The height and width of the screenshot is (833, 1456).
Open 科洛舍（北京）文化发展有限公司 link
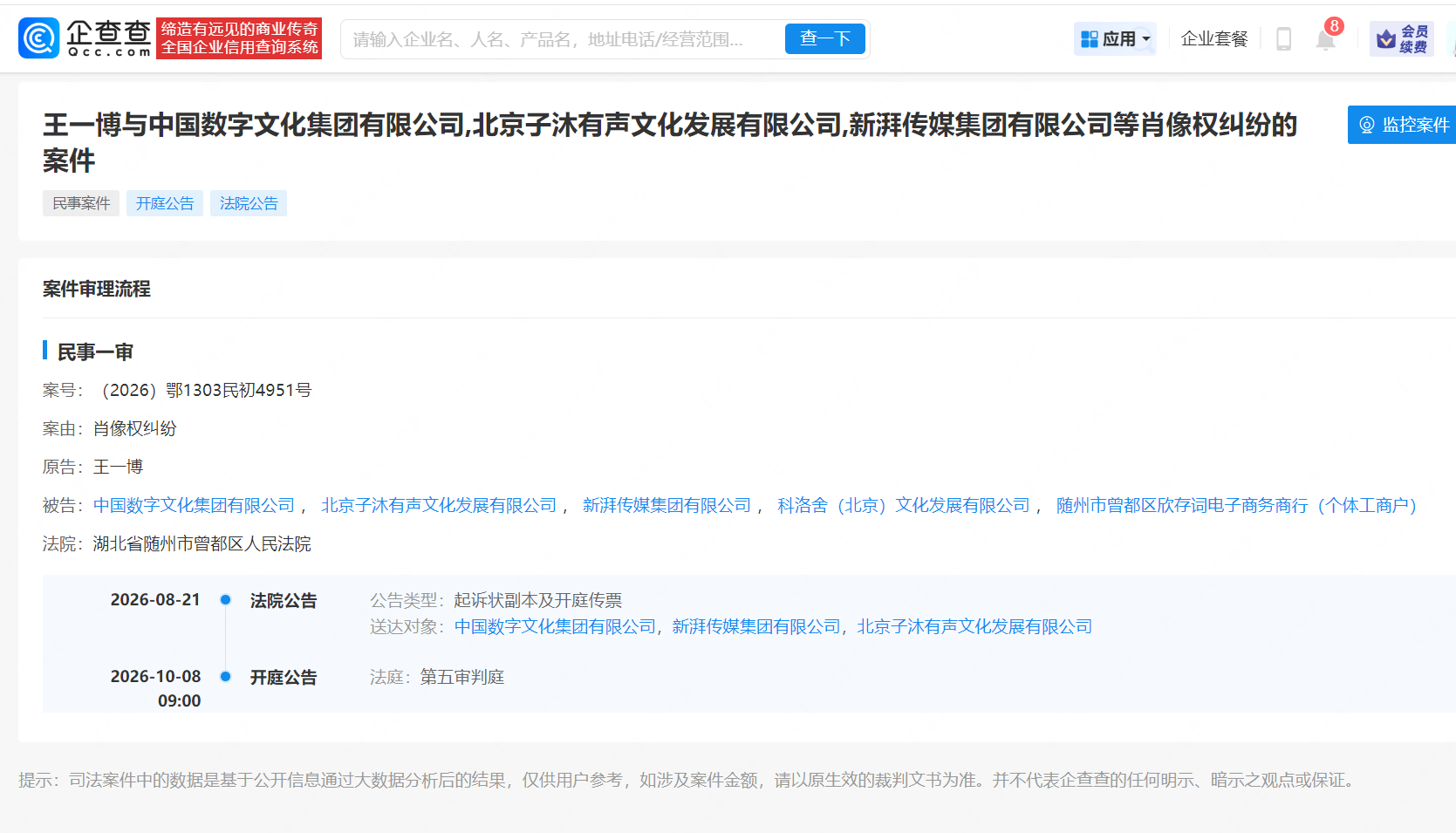click(x=904, y=505)
